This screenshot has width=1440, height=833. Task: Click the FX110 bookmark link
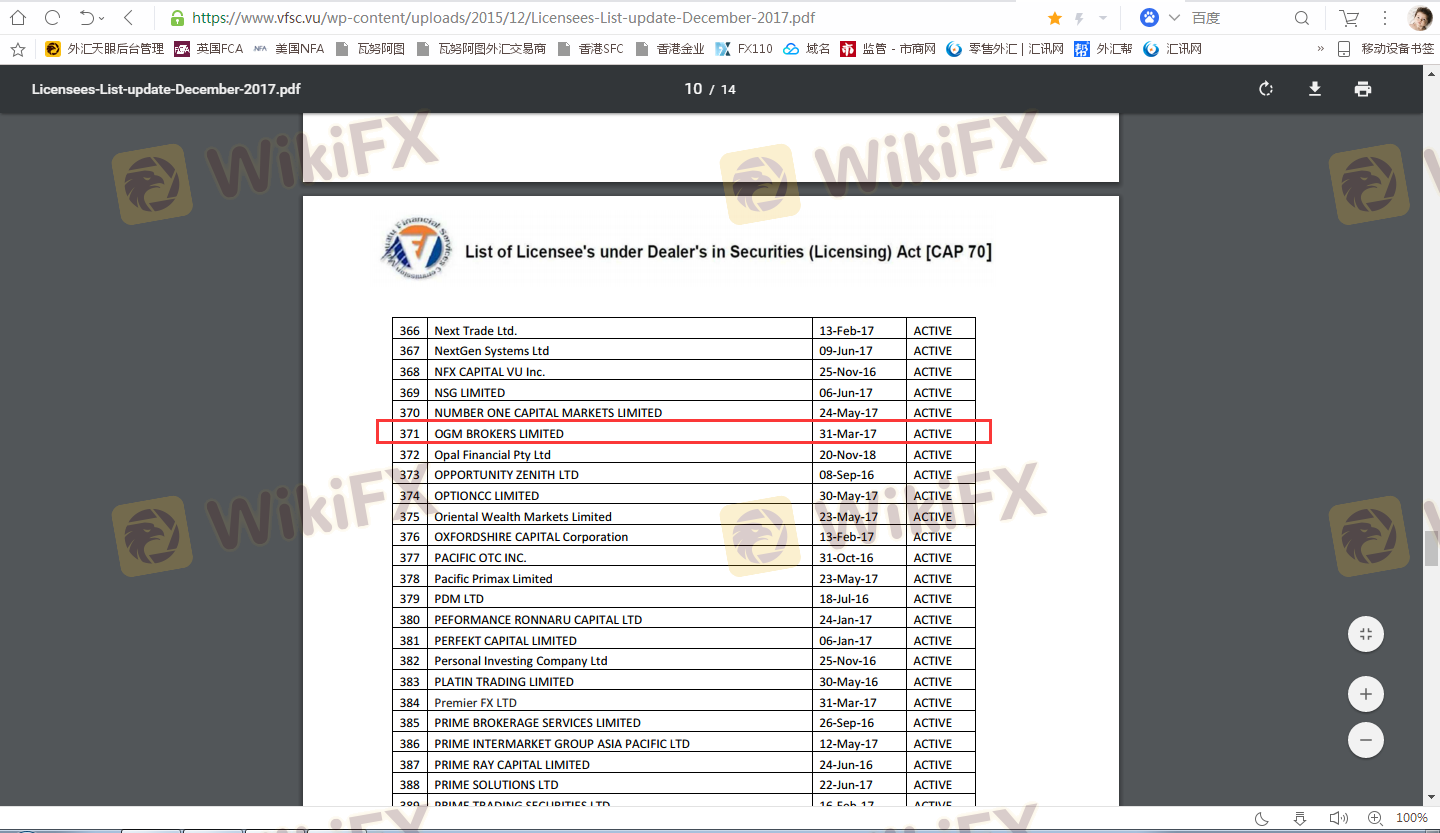pyautogui.click(x=744, y=48)
